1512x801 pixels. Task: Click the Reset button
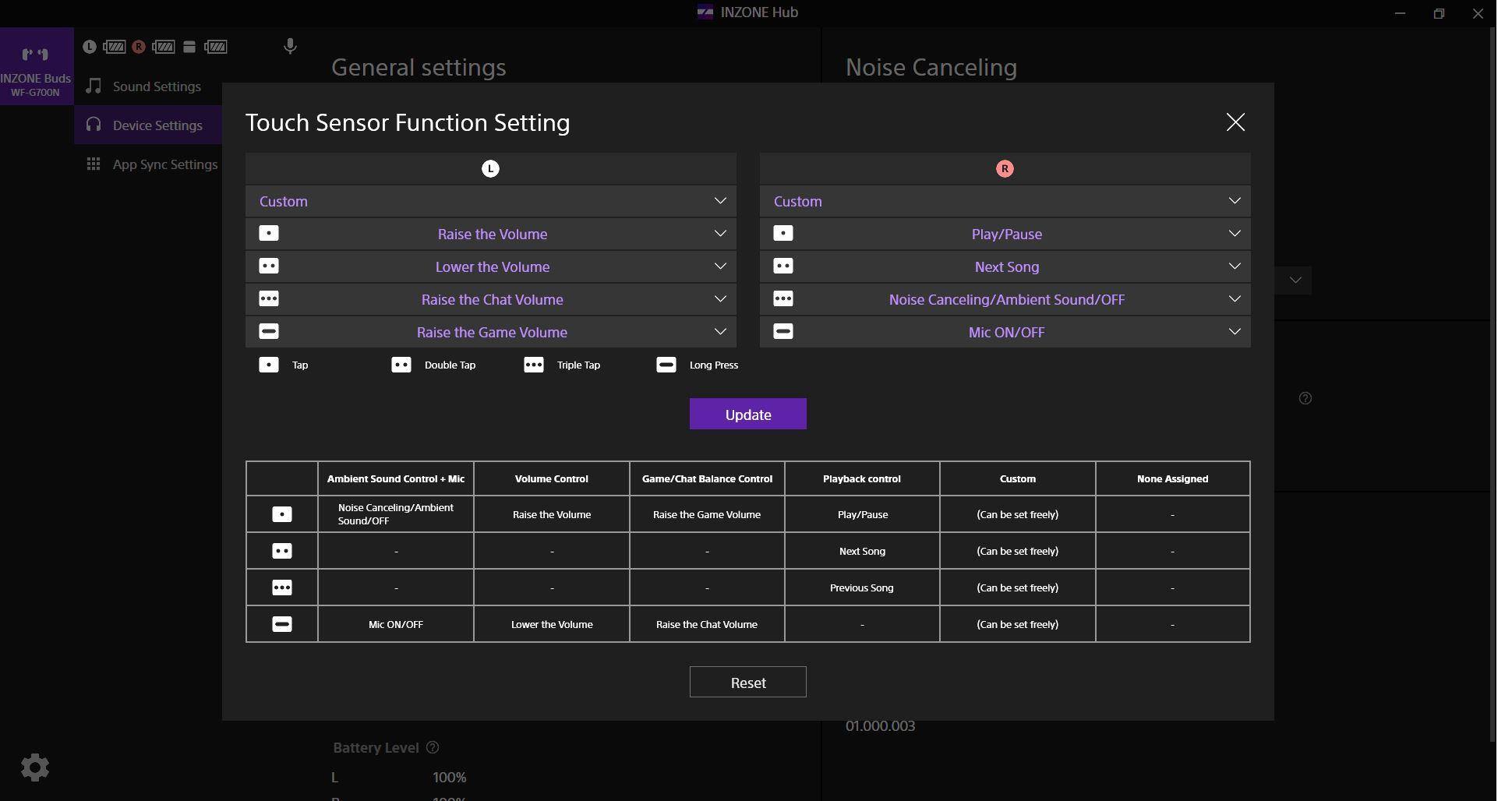pyautogui.click(x=747, y=683)
